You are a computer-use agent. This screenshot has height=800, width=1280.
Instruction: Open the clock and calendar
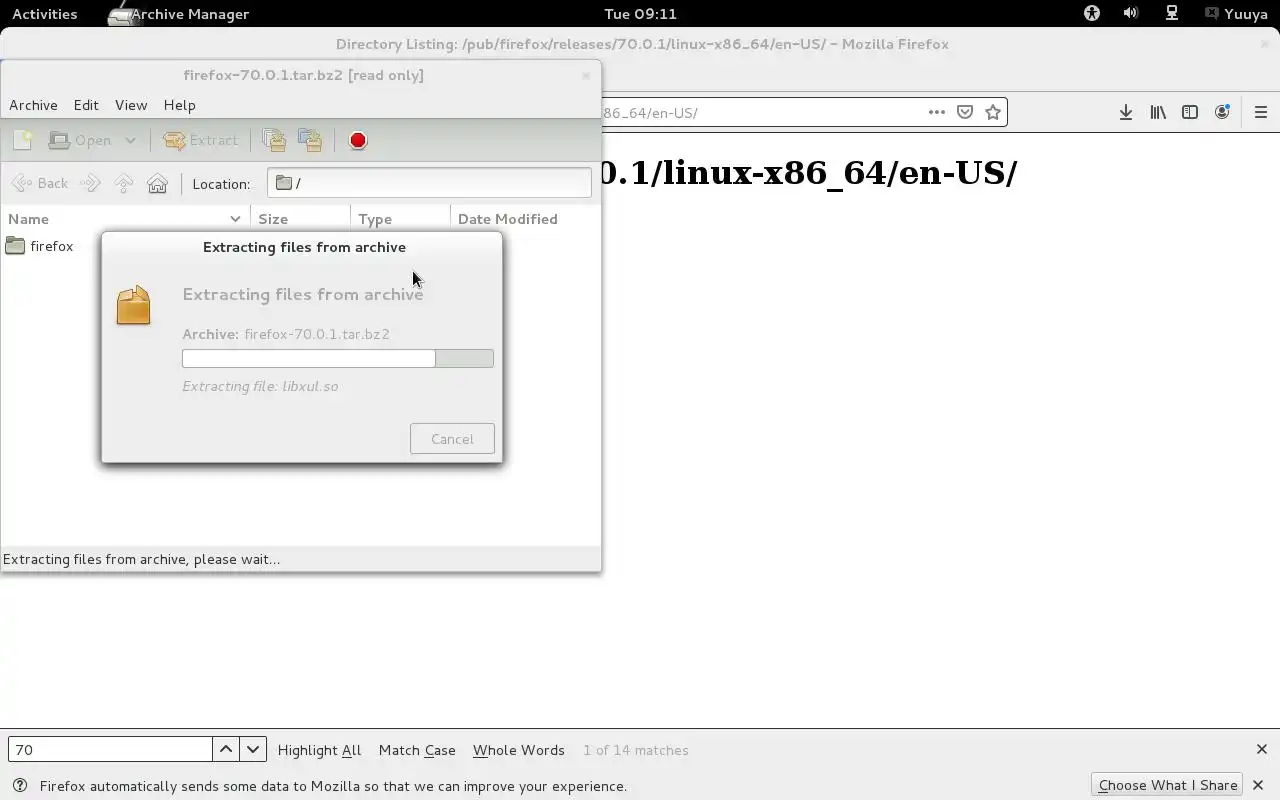[x=640, y=14]
